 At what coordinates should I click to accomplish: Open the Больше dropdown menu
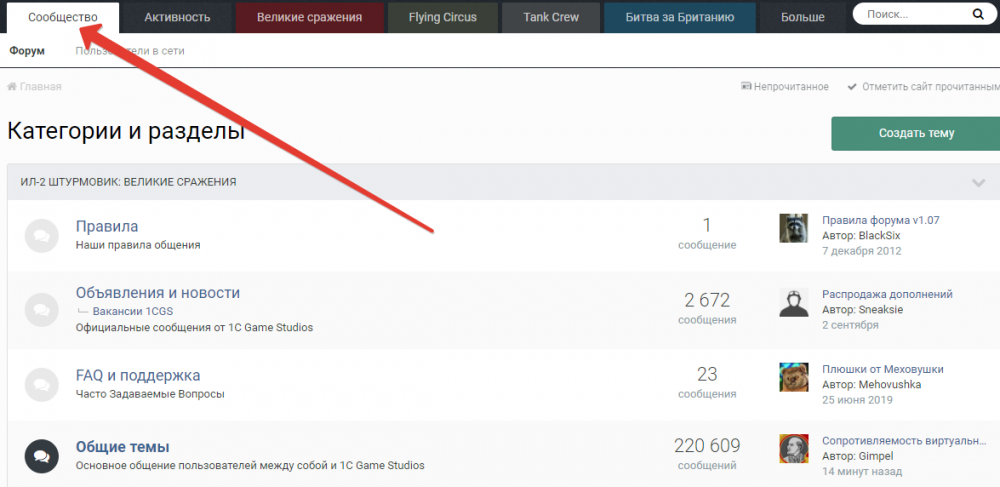[x=803, y=17]
